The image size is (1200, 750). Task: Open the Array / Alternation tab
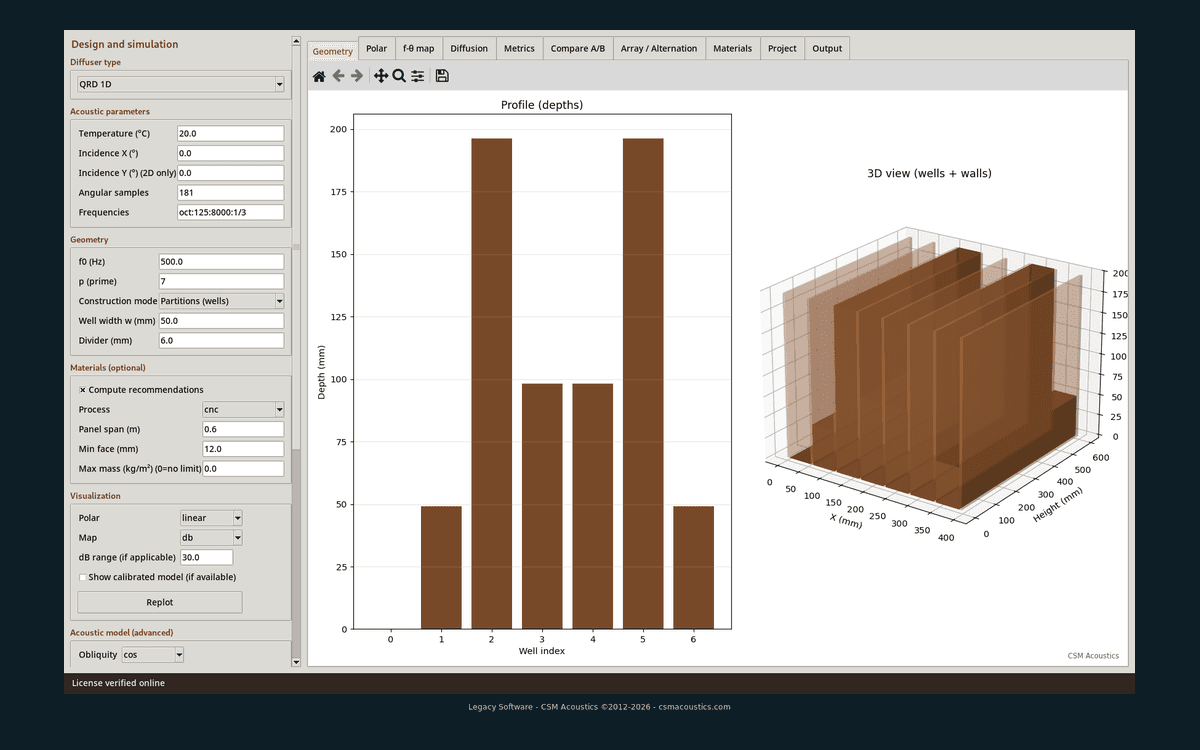[659, 48]
